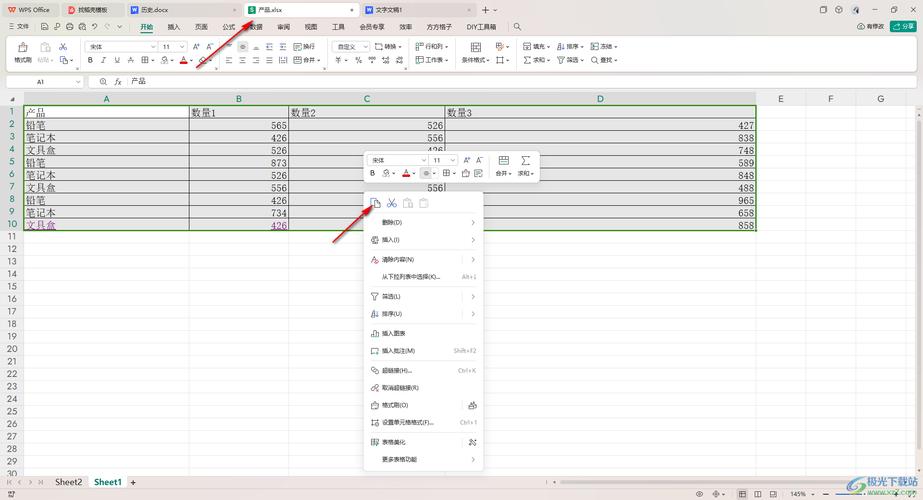Click the mini toolbar font color red A
Viewport: 923px width, 500px height.
click(x=406, y=173)
